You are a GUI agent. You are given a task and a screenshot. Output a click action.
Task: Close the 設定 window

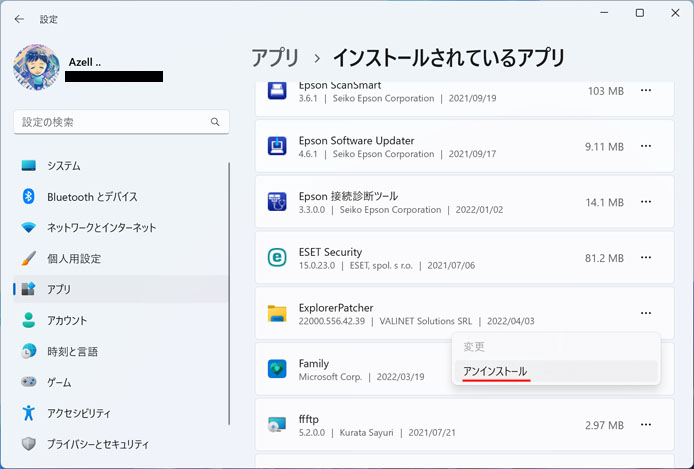coord(675,13)
